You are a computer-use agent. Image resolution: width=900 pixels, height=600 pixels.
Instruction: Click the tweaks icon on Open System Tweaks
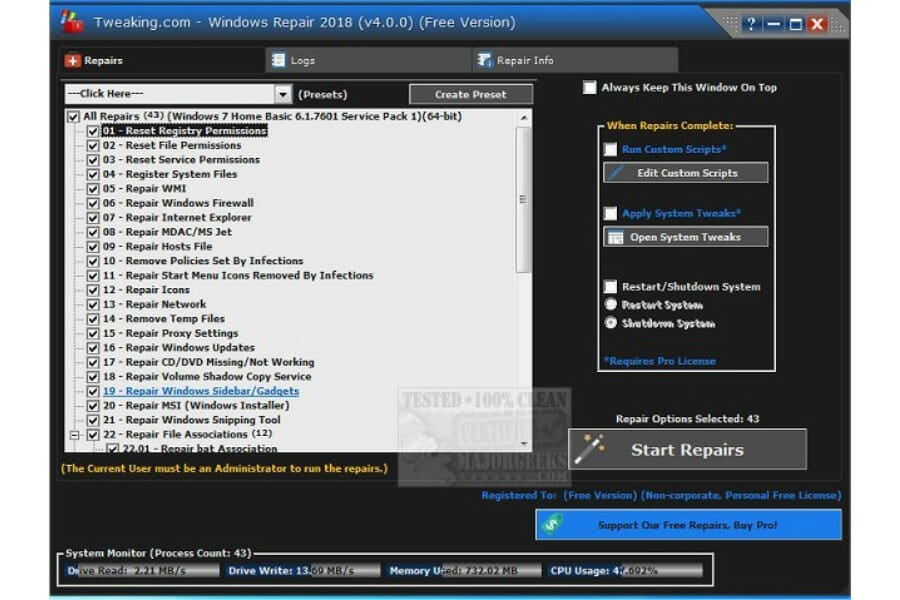615,237
